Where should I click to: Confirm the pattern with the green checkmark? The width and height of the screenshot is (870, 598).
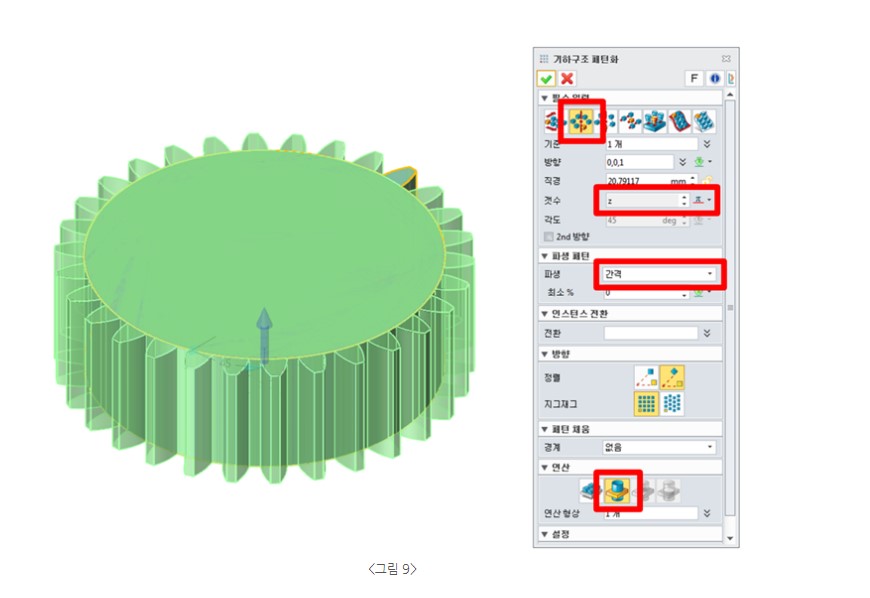coord(546,79)
